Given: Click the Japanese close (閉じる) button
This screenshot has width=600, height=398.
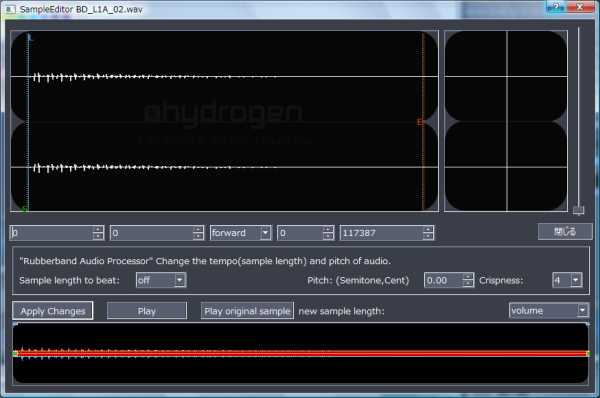Looking at the screenshot, I should 564,232.
